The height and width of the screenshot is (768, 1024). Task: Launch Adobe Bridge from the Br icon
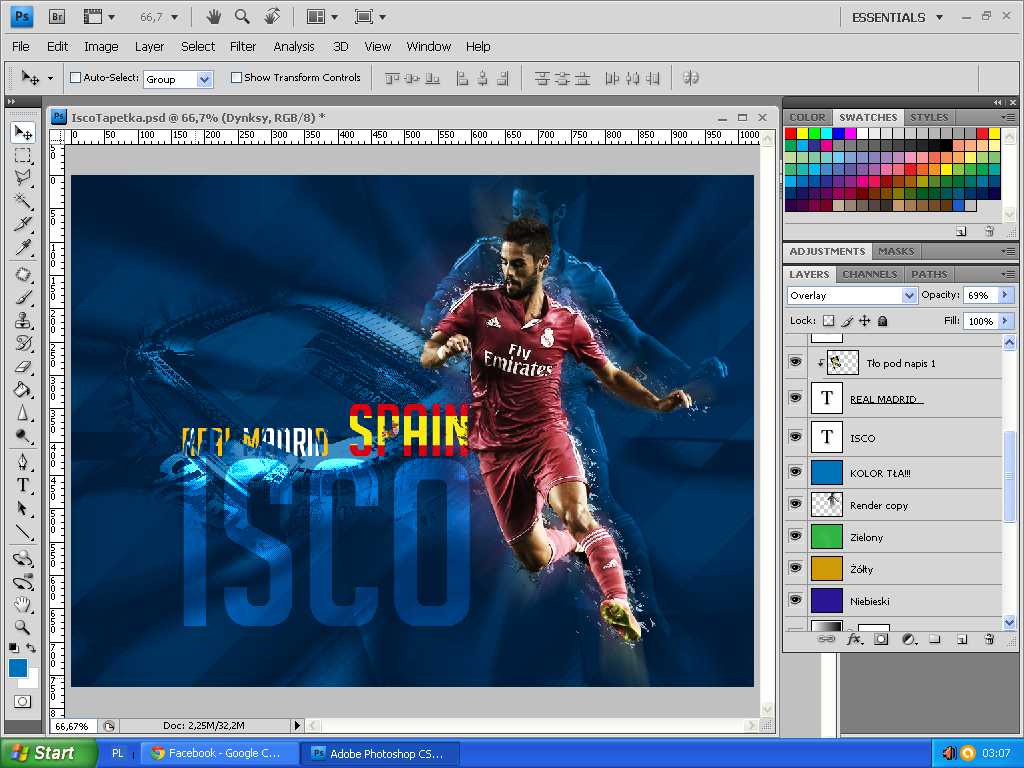click(57, 17)
